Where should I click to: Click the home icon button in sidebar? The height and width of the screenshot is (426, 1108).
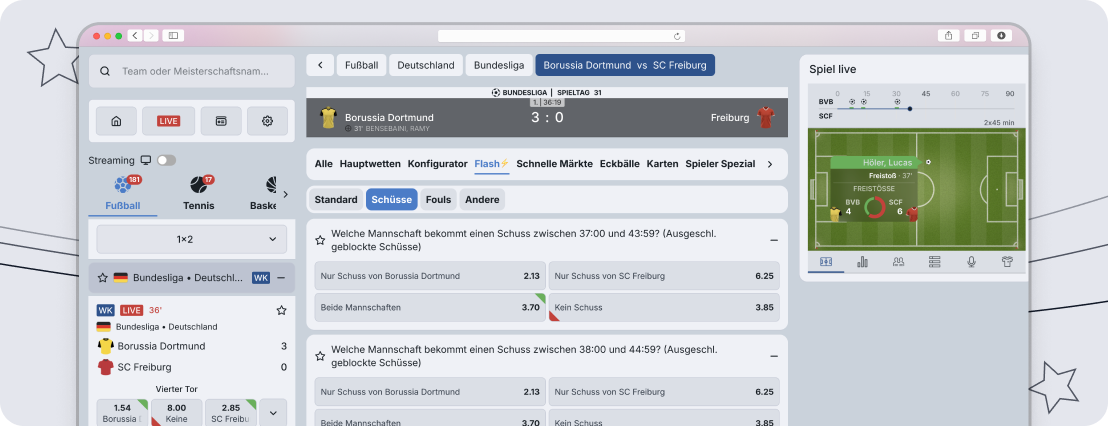click(116, 121)
